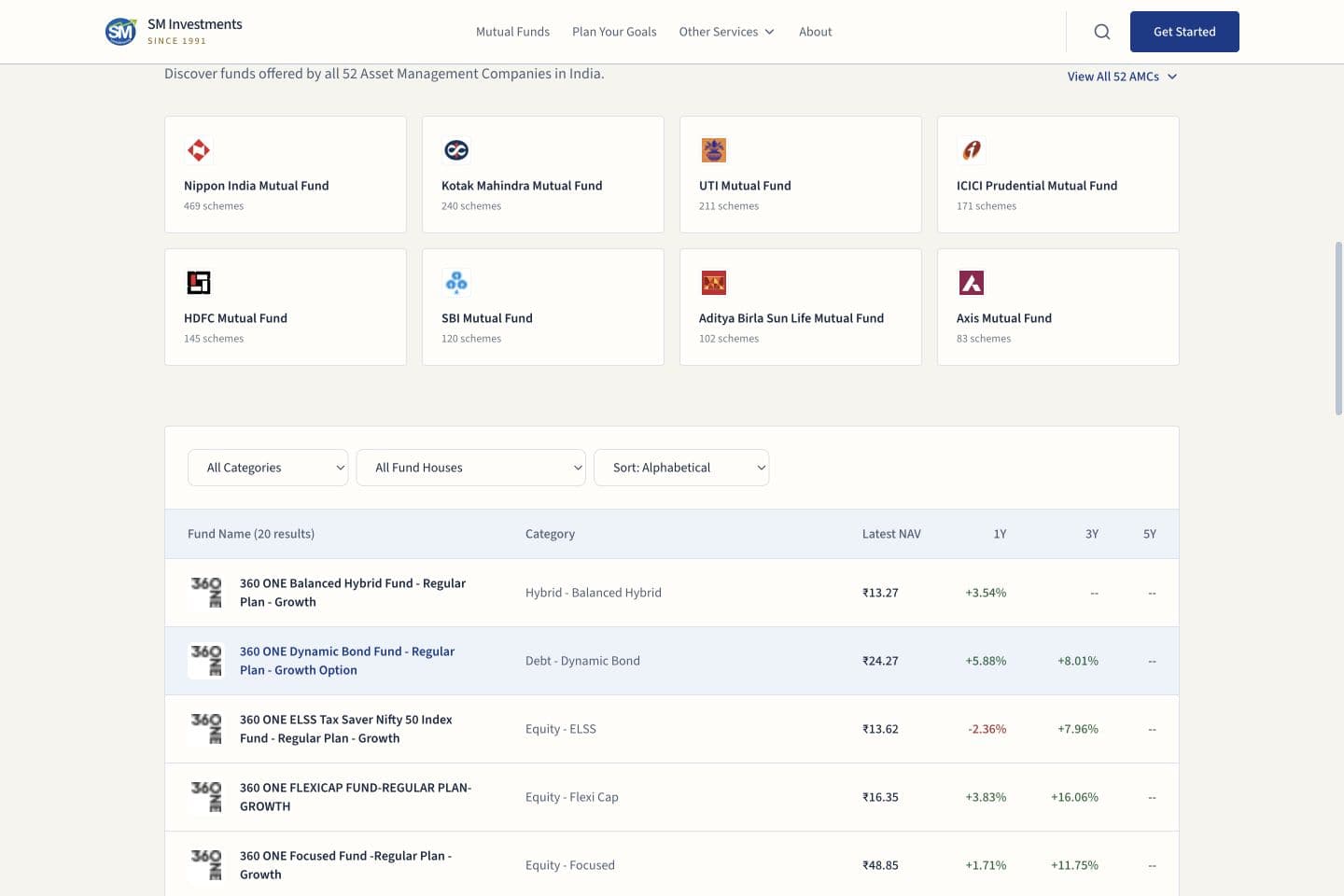1344x896 pixels.
Task: Click the 3Y column header
Action: pos(1092,534)
